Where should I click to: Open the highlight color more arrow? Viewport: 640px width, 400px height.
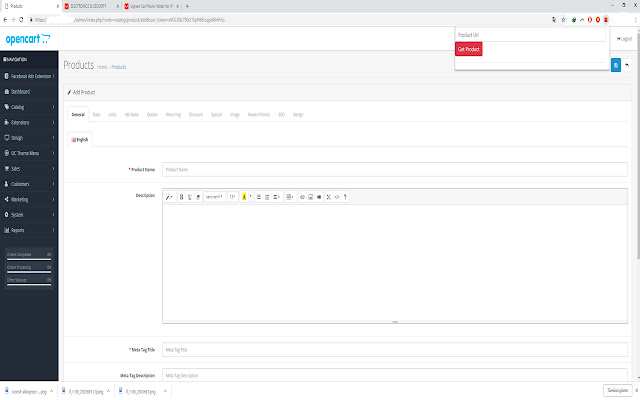[251, 197]
